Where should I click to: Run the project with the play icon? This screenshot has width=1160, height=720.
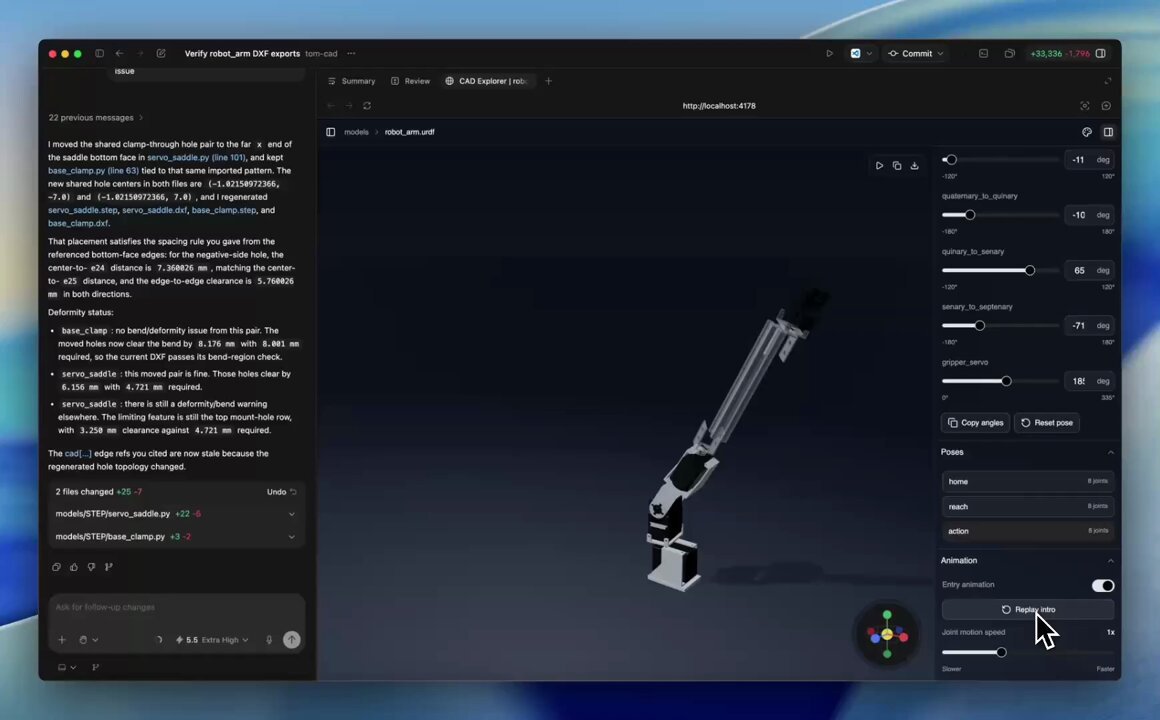pyautogui.click(x=829, y=53)
